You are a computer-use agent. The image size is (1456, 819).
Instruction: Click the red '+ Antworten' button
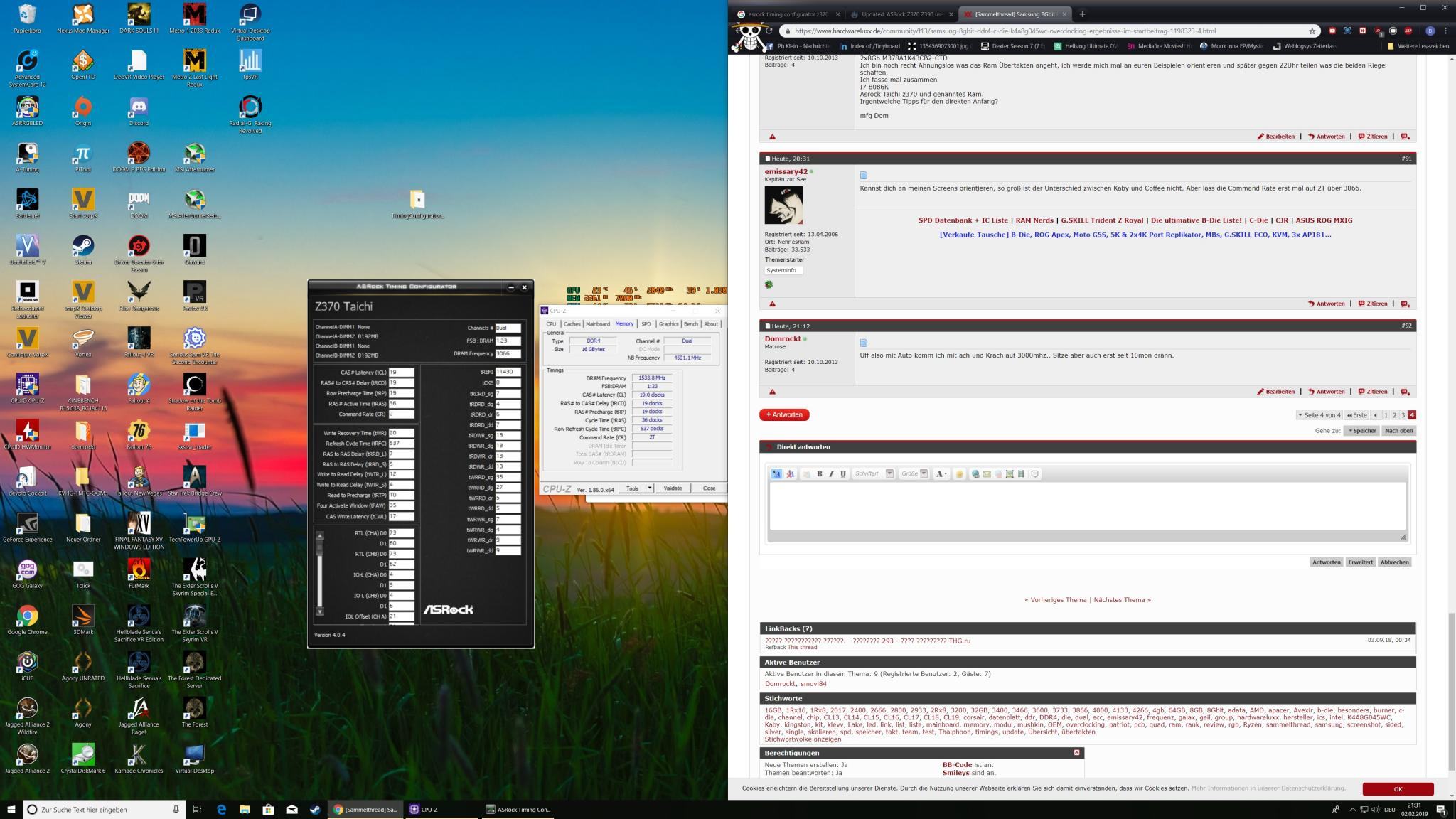[x=784, y=415]
